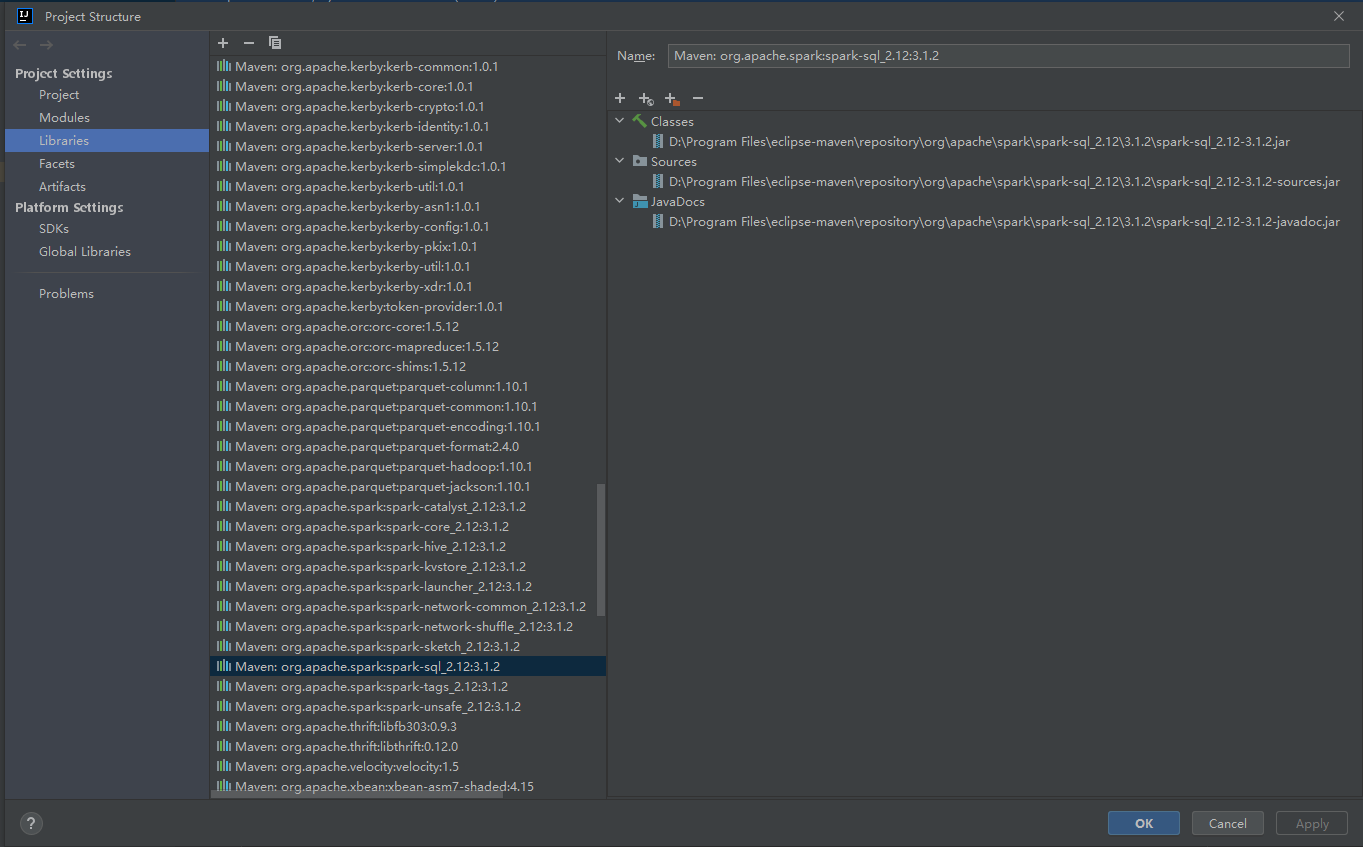Remove the selected library from list

249,43
